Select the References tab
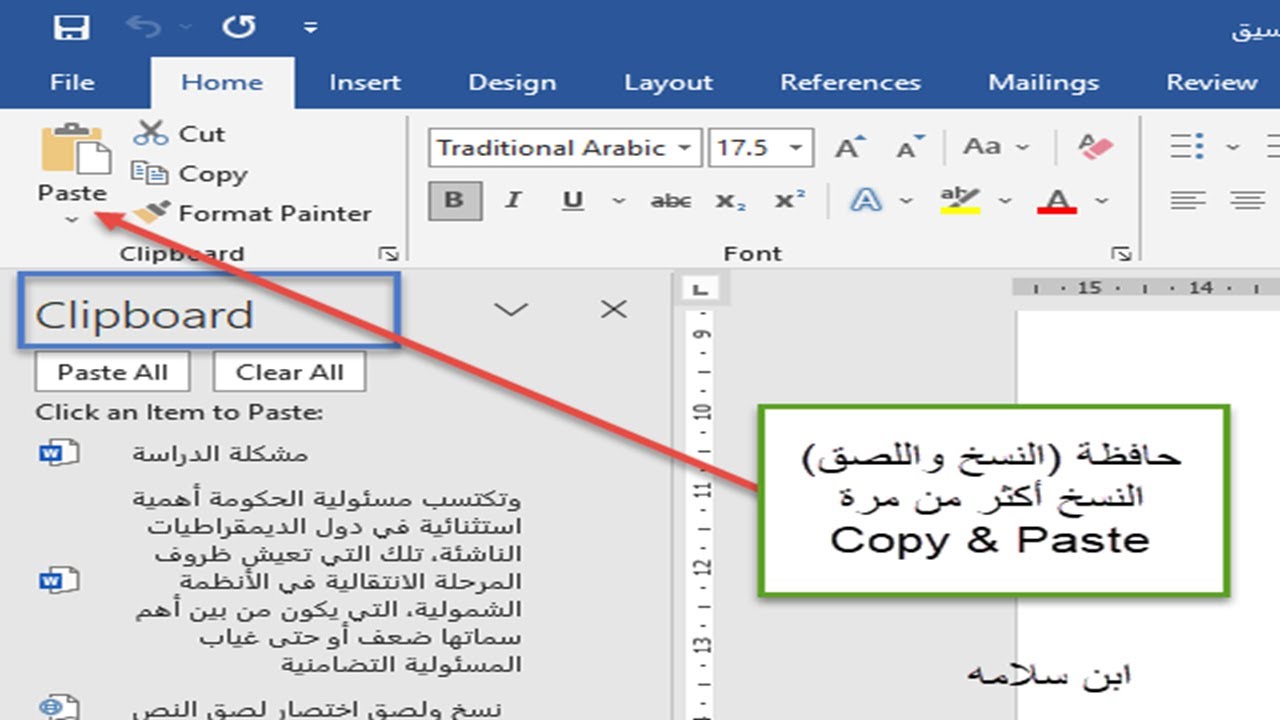Image resolution: width=1280 pixels, height=720 pixels. (x=850, y=82)
